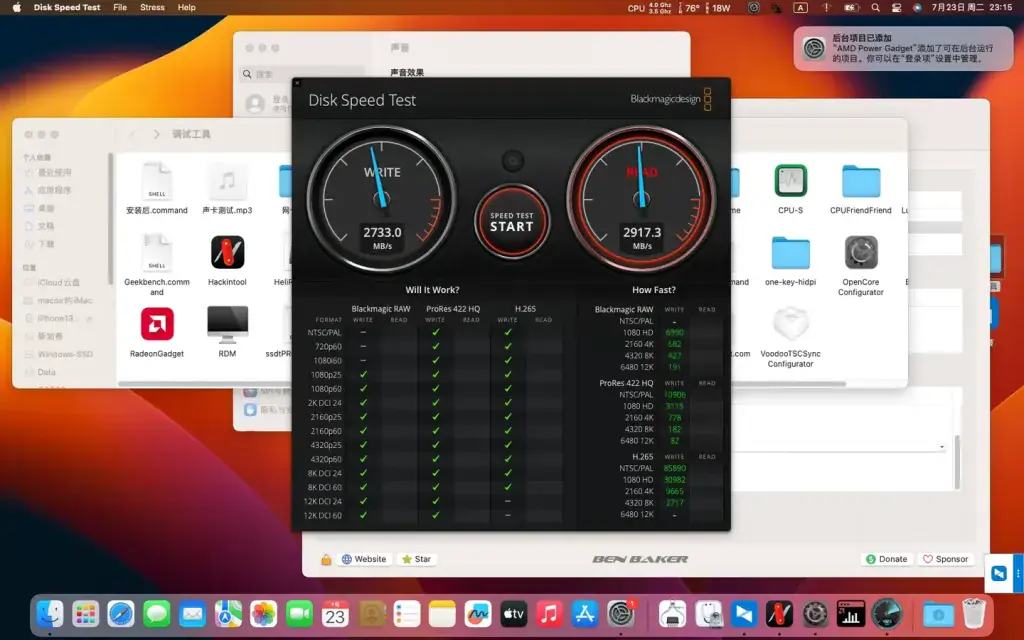Image resolution: width=1024 pixels, height=640 pixels.
Task: Open Calendar from the Dock
Action: point(335,614)
